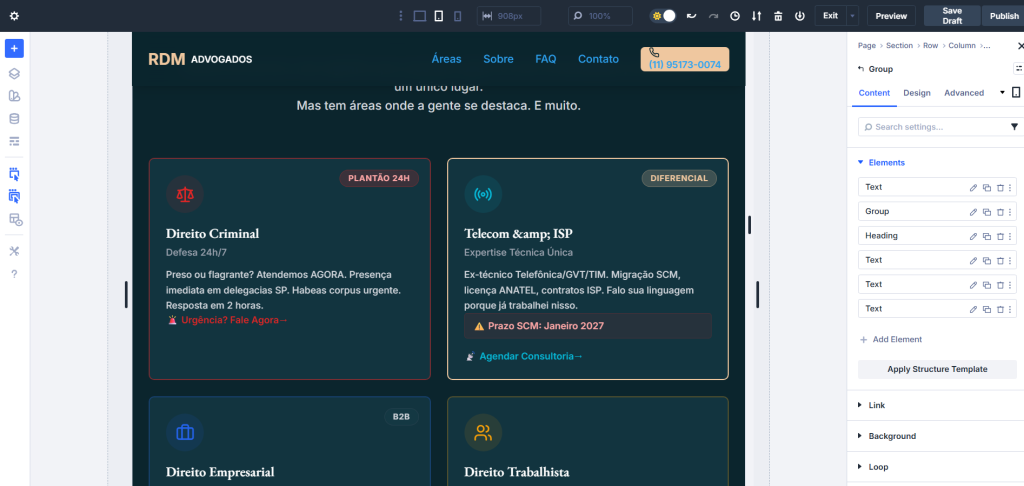Image resolution: width=1024 pixels, height=486 pixels.
Task: Open the editing history clock icon
Action: pyautogui.click(x=735, y=16)
